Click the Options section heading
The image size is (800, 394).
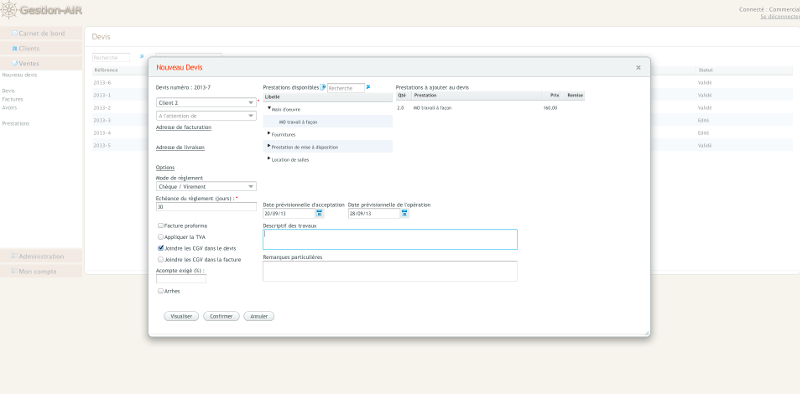tap(165, 167)
